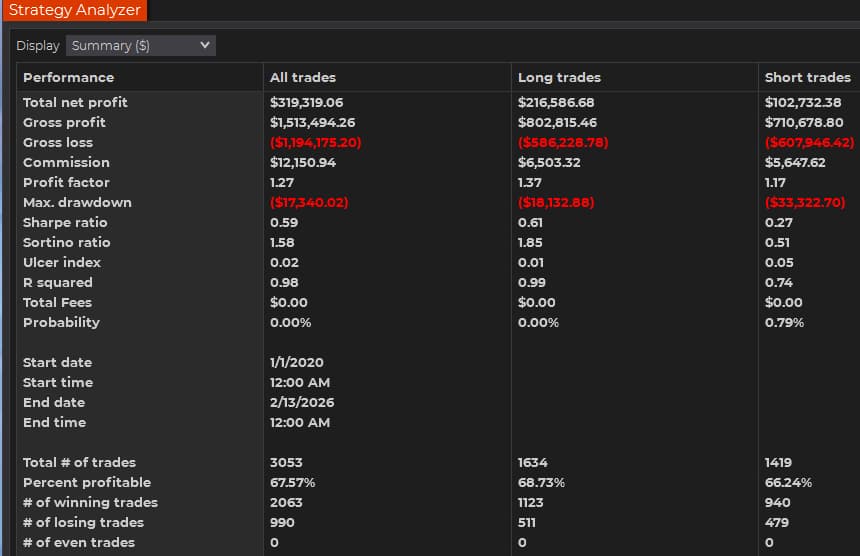Click Short profit factor 1.17
This screenshot has width=860, height=556.
click(776, 183)
